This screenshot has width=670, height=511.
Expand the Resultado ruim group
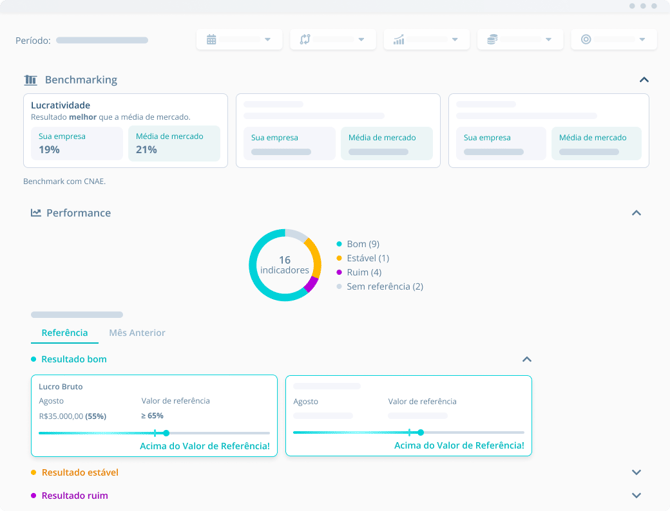coord(636,495)
